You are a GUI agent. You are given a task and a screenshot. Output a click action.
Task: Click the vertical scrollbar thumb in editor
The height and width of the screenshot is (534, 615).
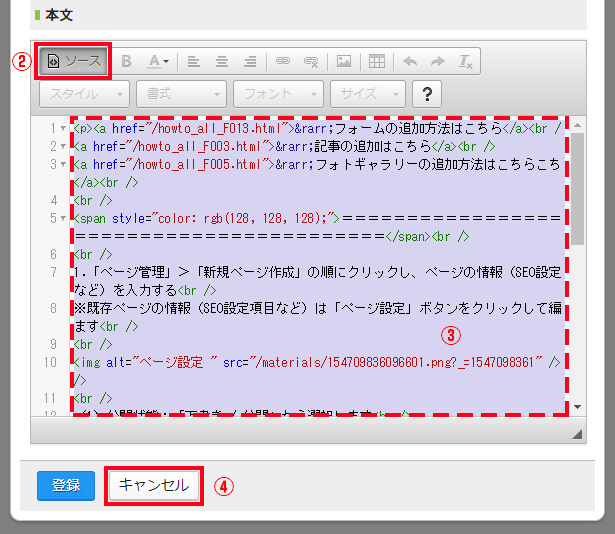pyautogui.click(x=577, y=189)
